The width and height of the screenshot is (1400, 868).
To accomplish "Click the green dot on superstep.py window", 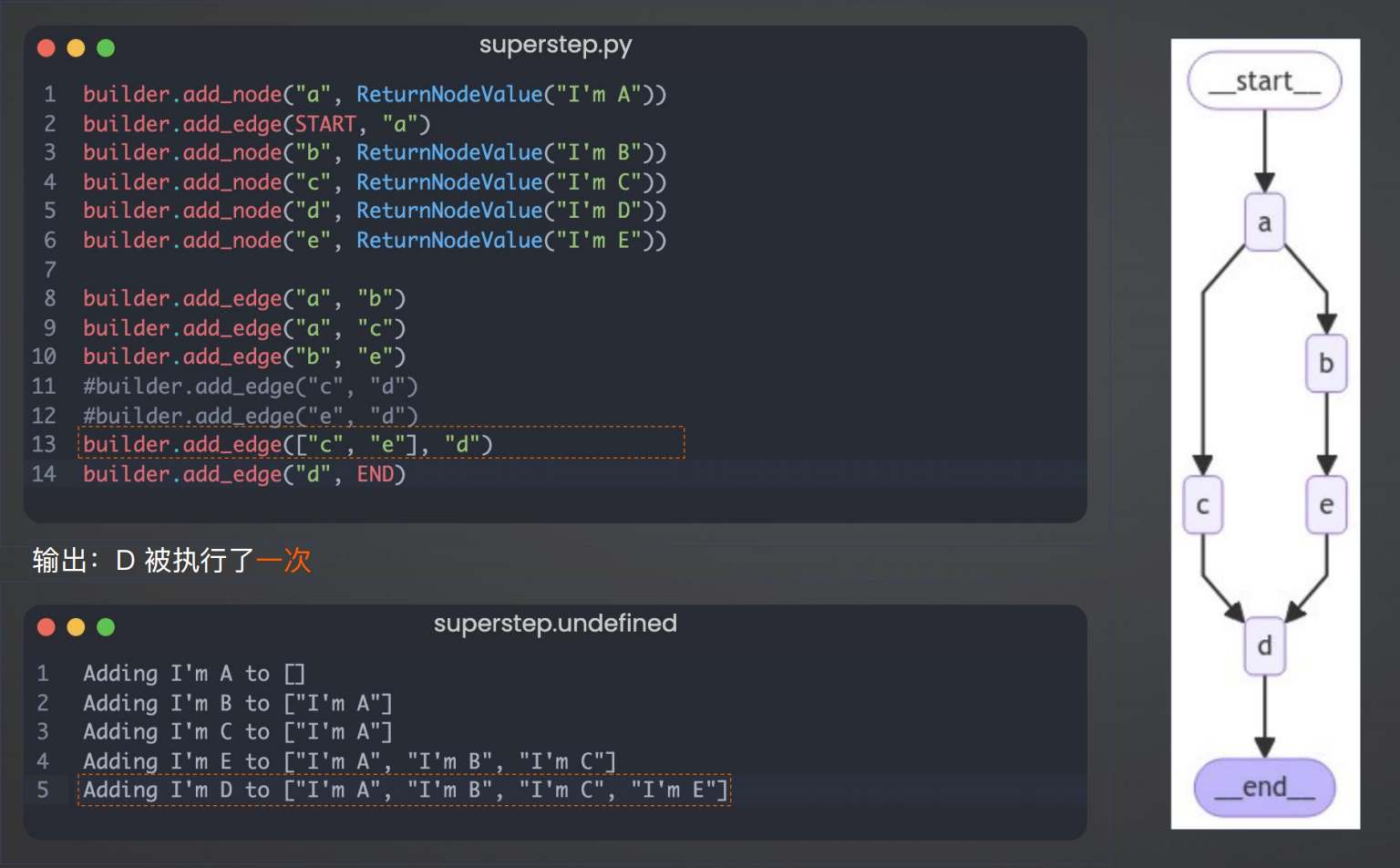I will tap(106, 48).
